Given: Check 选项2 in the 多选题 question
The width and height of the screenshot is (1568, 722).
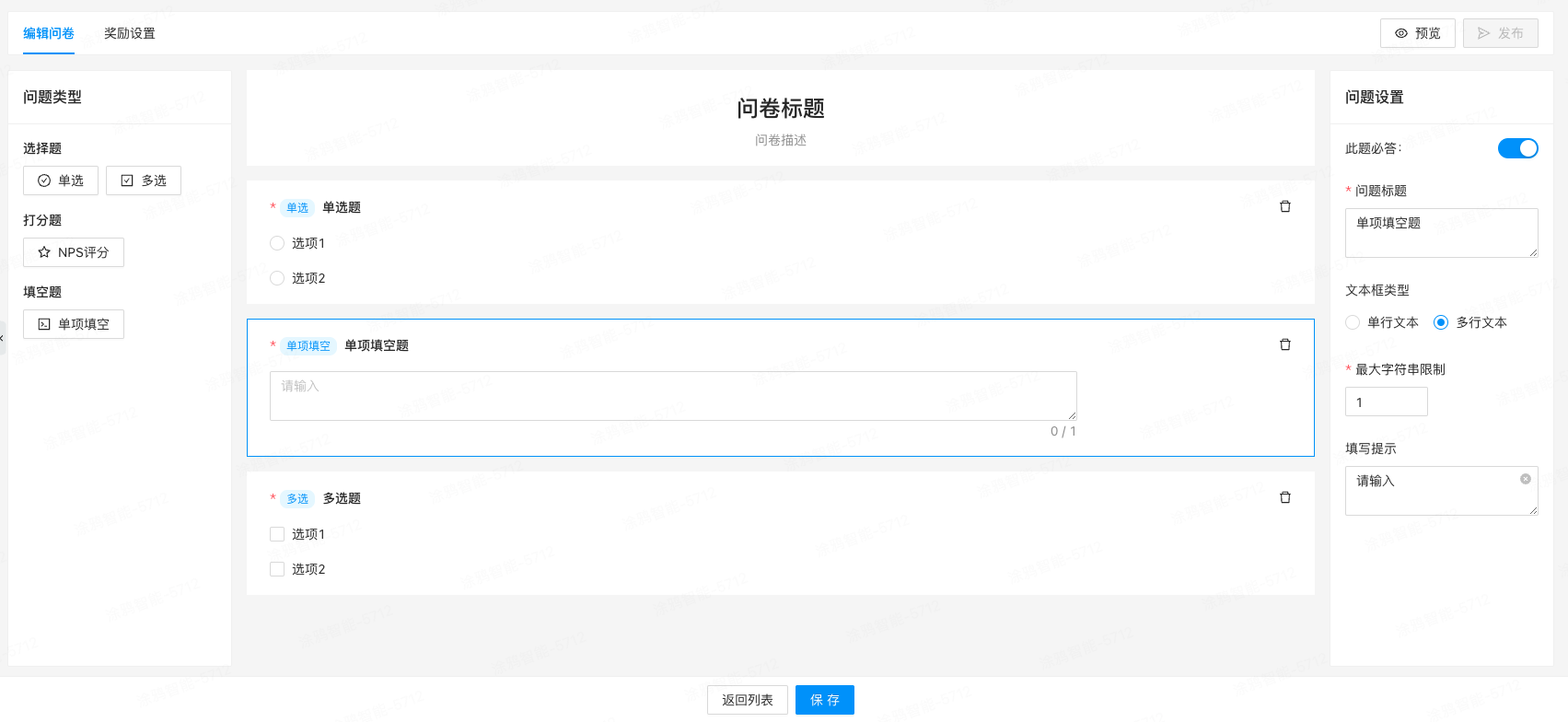Looking at the screenshot, I should tap(277, 569).
